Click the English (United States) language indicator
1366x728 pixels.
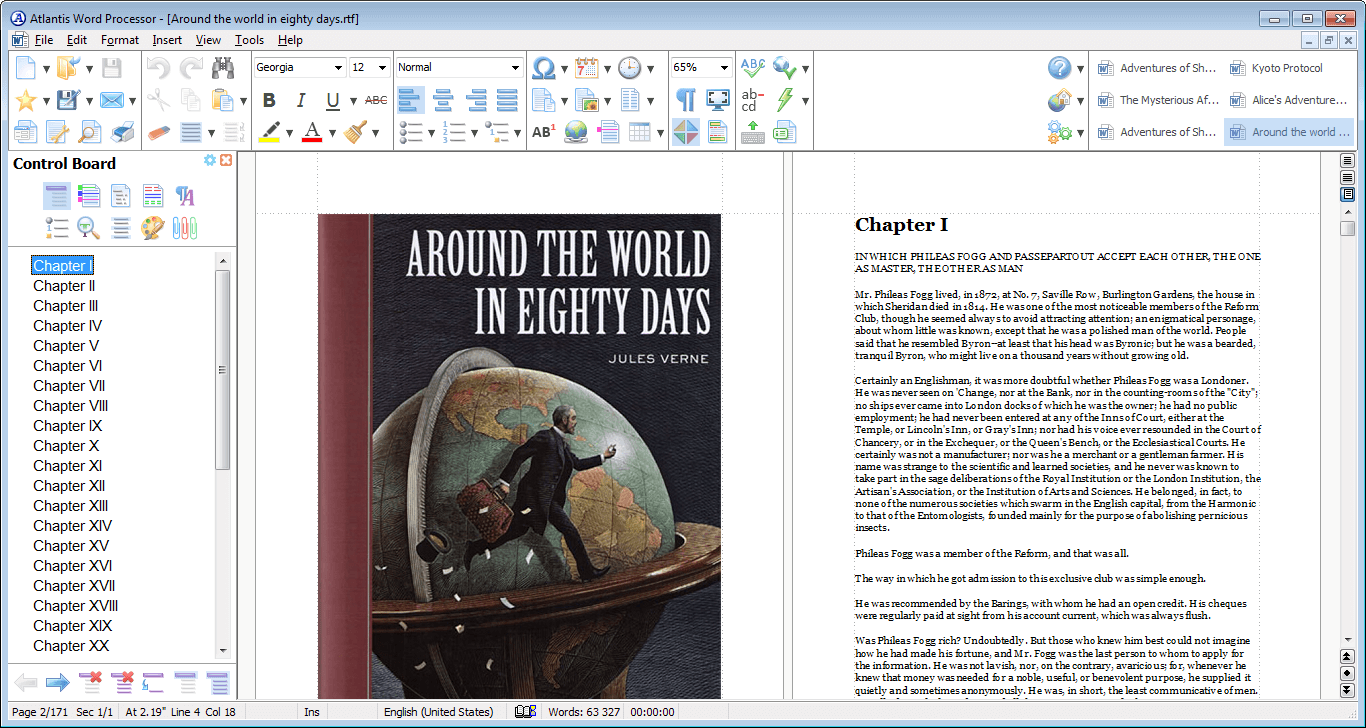439,712
